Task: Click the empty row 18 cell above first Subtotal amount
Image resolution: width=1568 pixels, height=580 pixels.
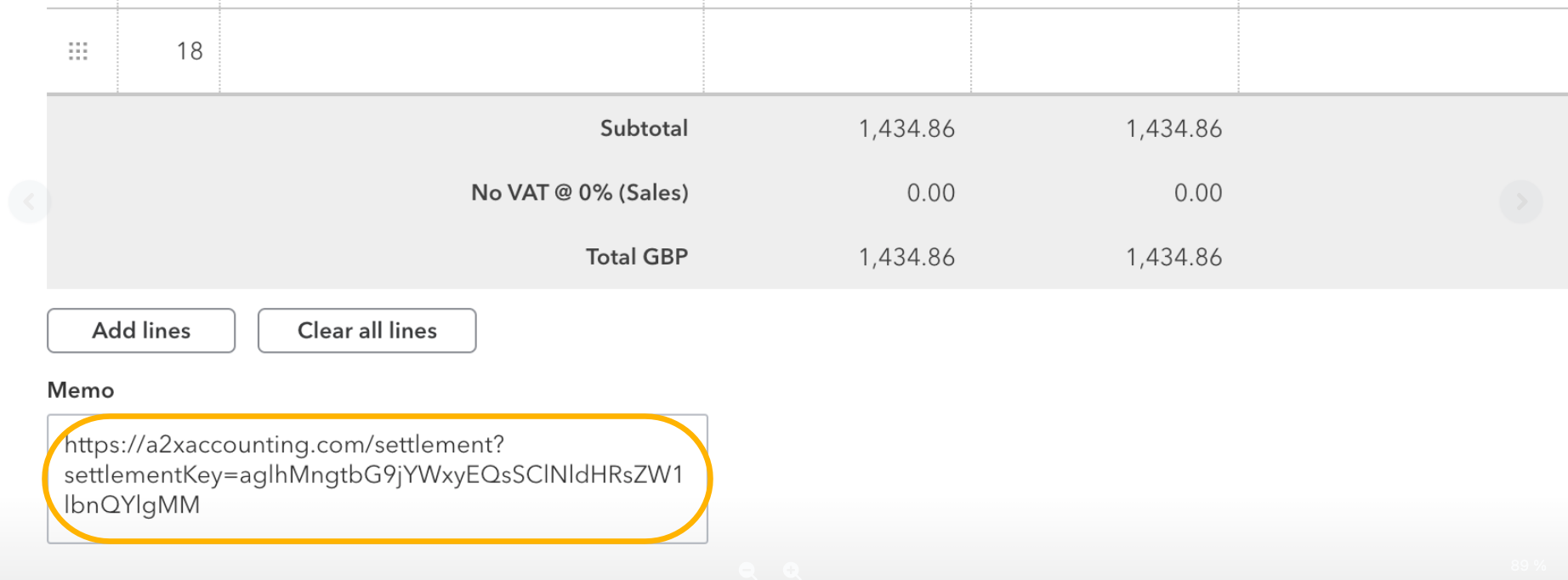Action: 838,51
